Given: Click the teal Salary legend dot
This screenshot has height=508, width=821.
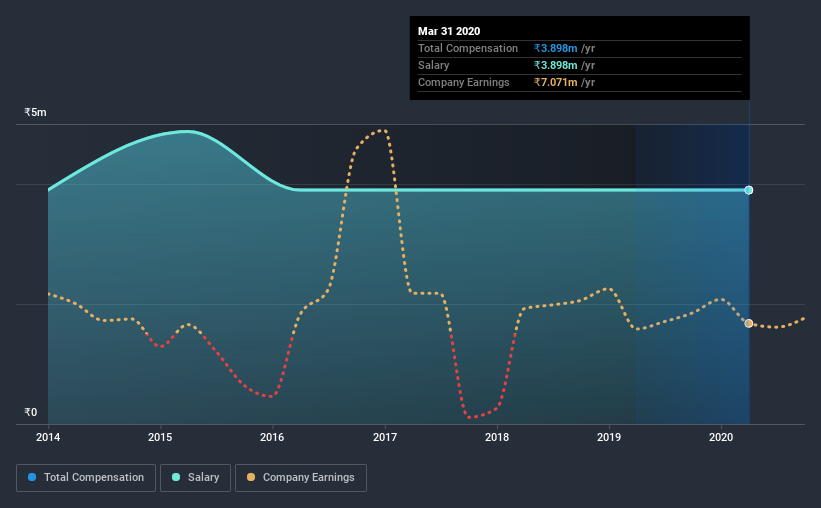Looking at the screenshot, I should coord(176,477).
